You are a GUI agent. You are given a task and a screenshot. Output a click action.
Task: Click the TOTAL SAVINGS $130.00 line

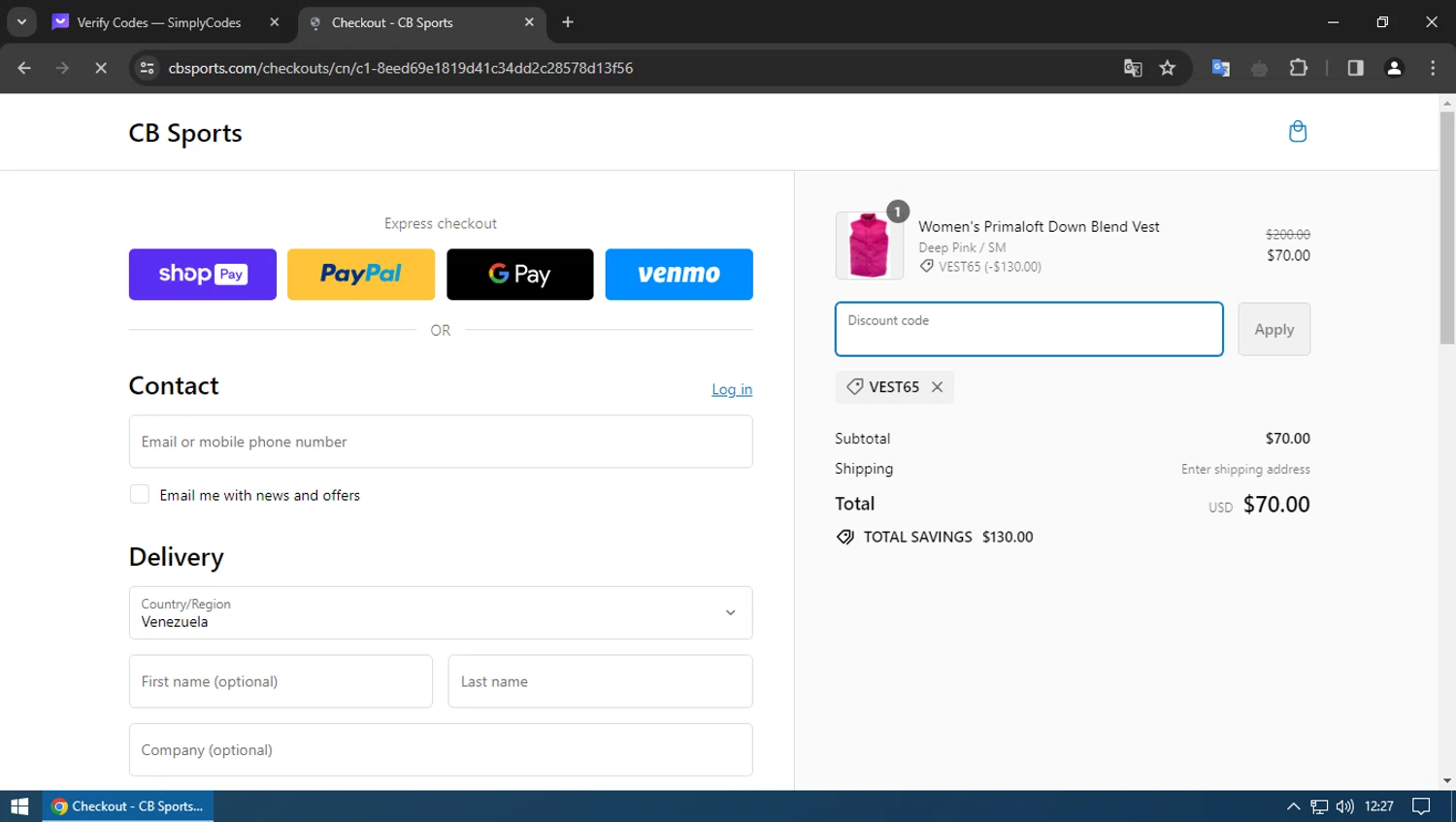click(x=935, y=537)
